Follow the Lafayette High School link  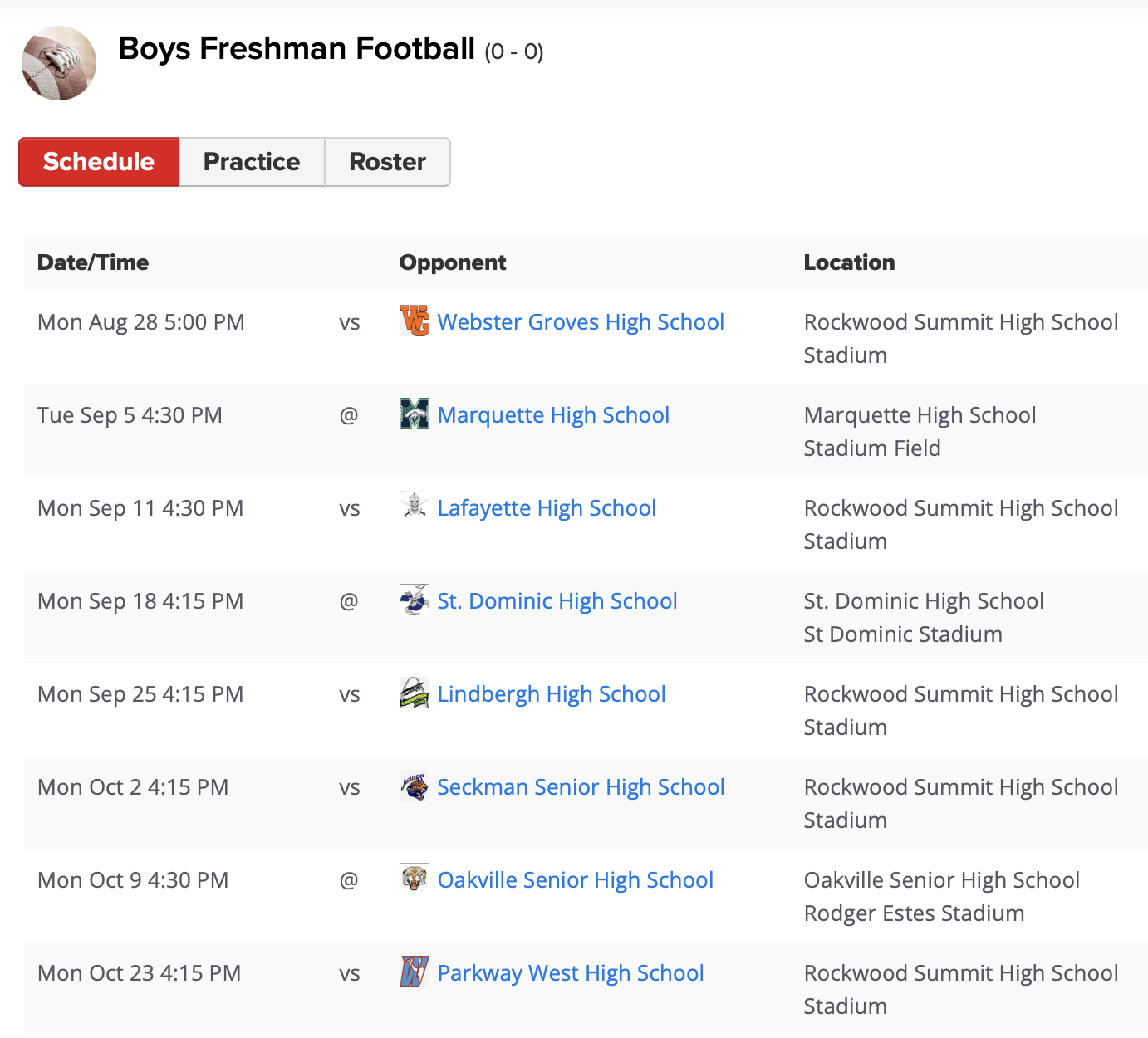(x=547, y=508)
